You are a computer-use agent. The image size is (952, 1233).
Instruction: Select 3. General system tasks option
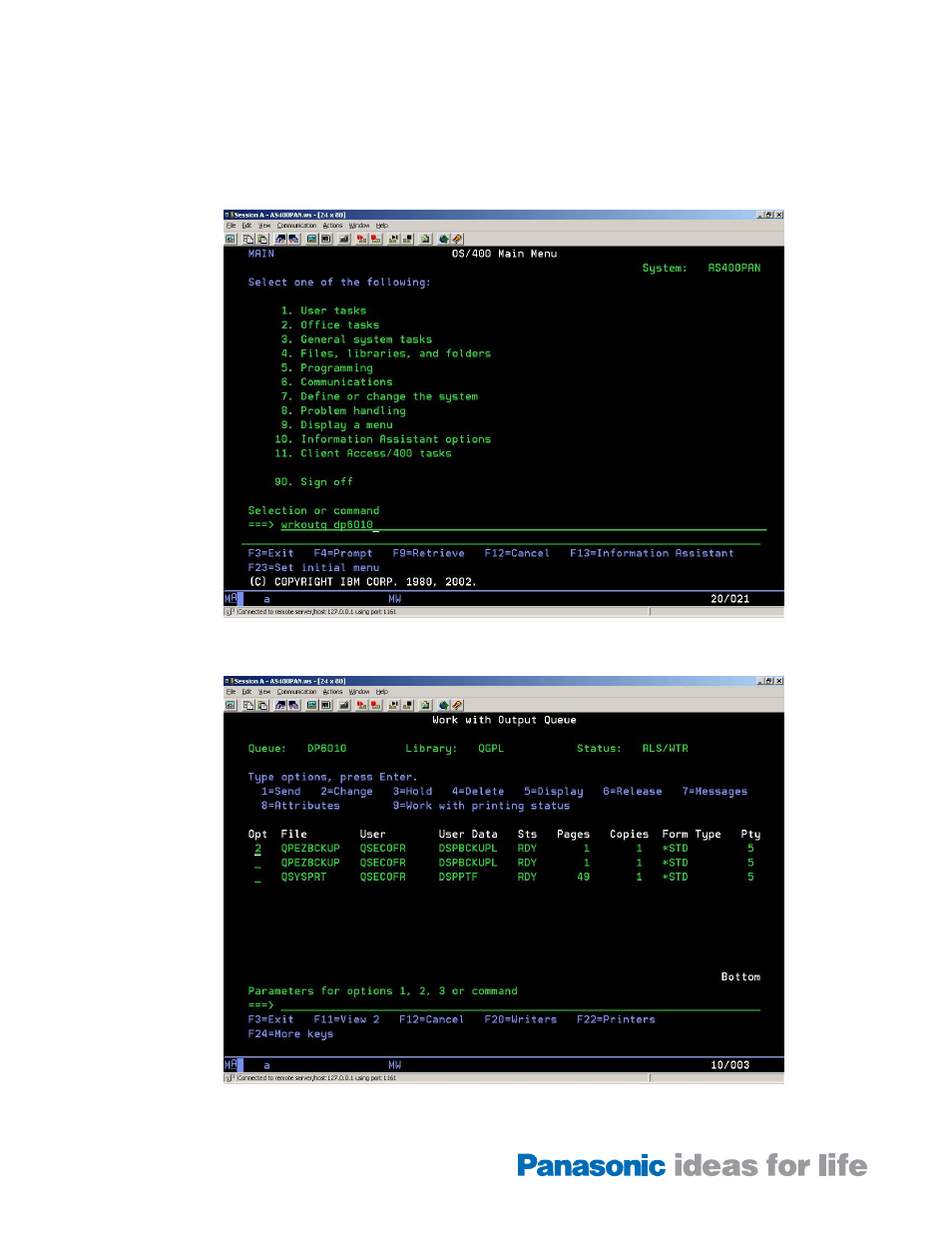[356, 339]
